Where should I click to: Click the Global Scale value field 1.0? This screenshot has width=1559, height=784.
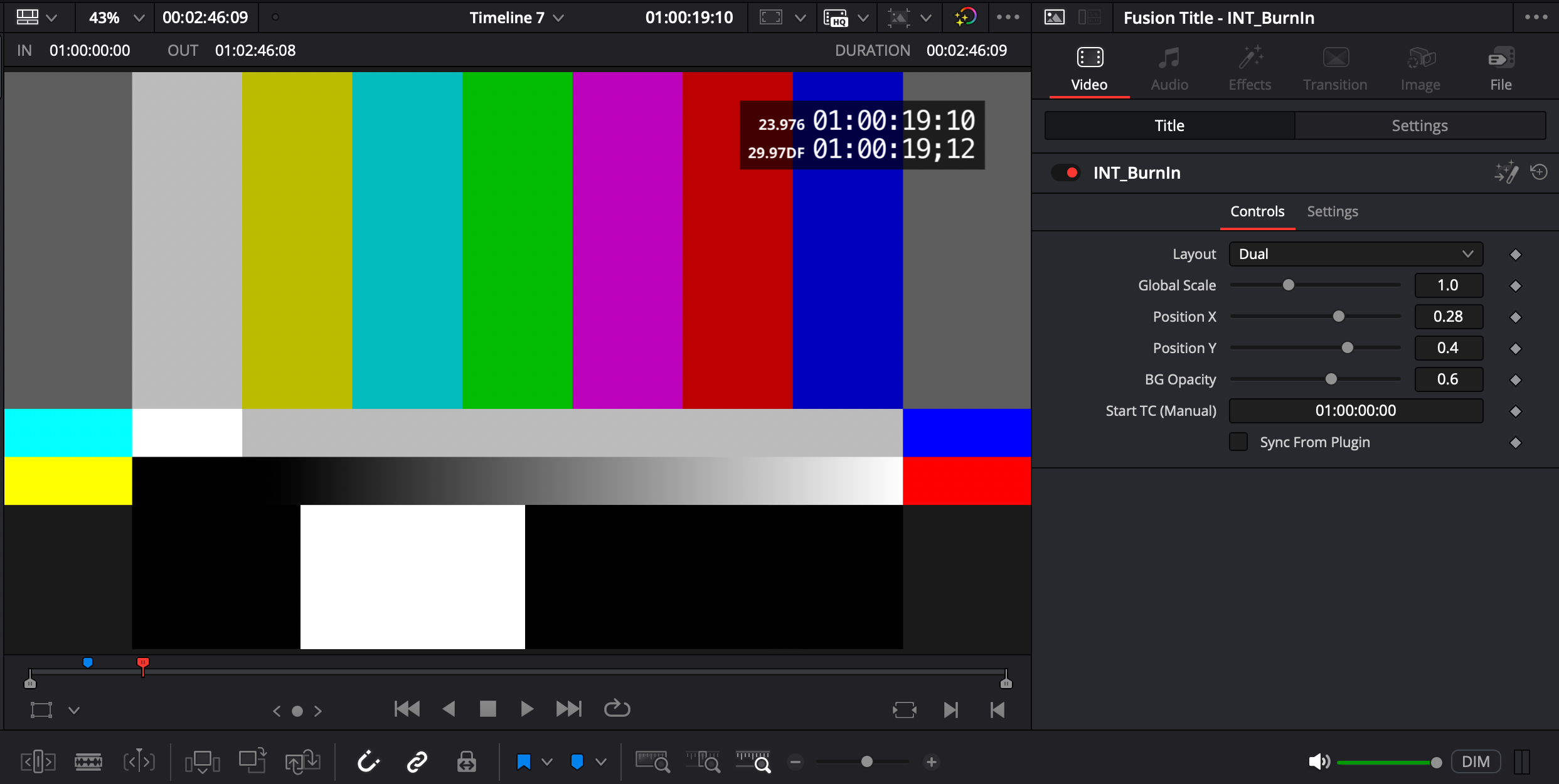click(1449, 285)
